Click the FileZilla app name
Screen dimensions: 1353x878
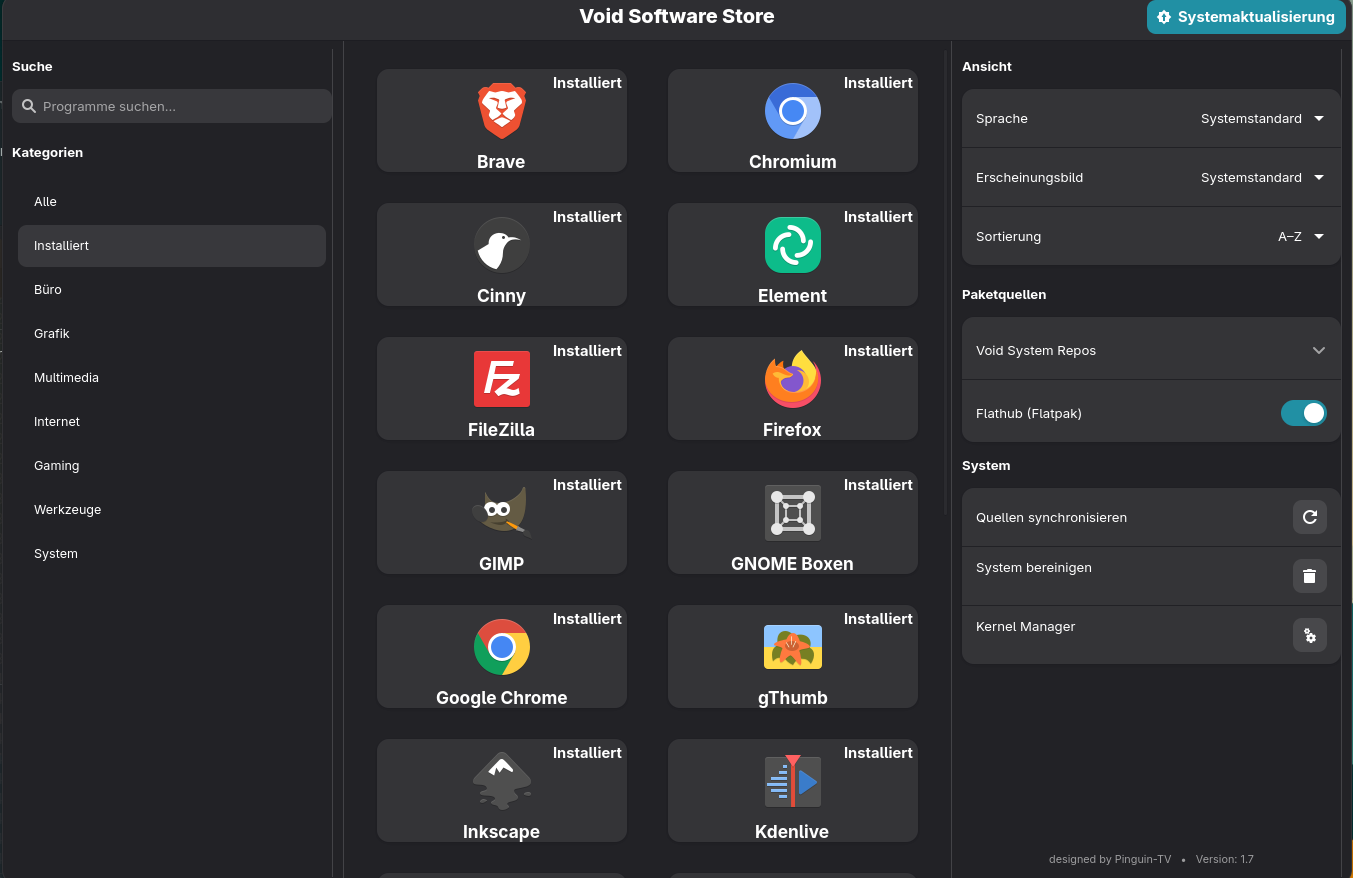click(502, 430)
